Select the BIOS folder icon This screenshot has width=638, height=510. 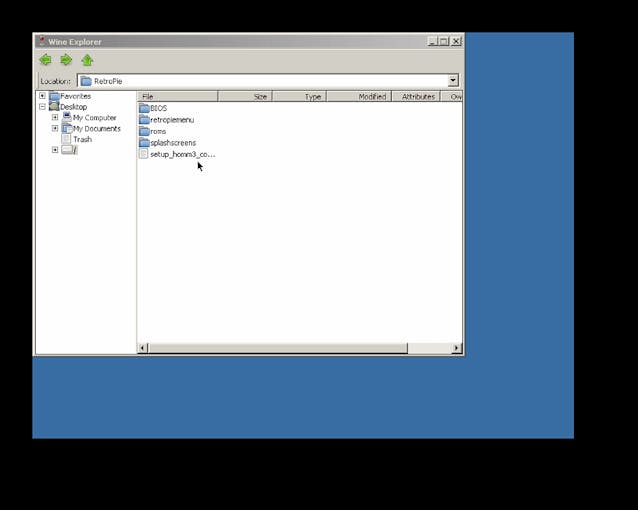point(144,108)
